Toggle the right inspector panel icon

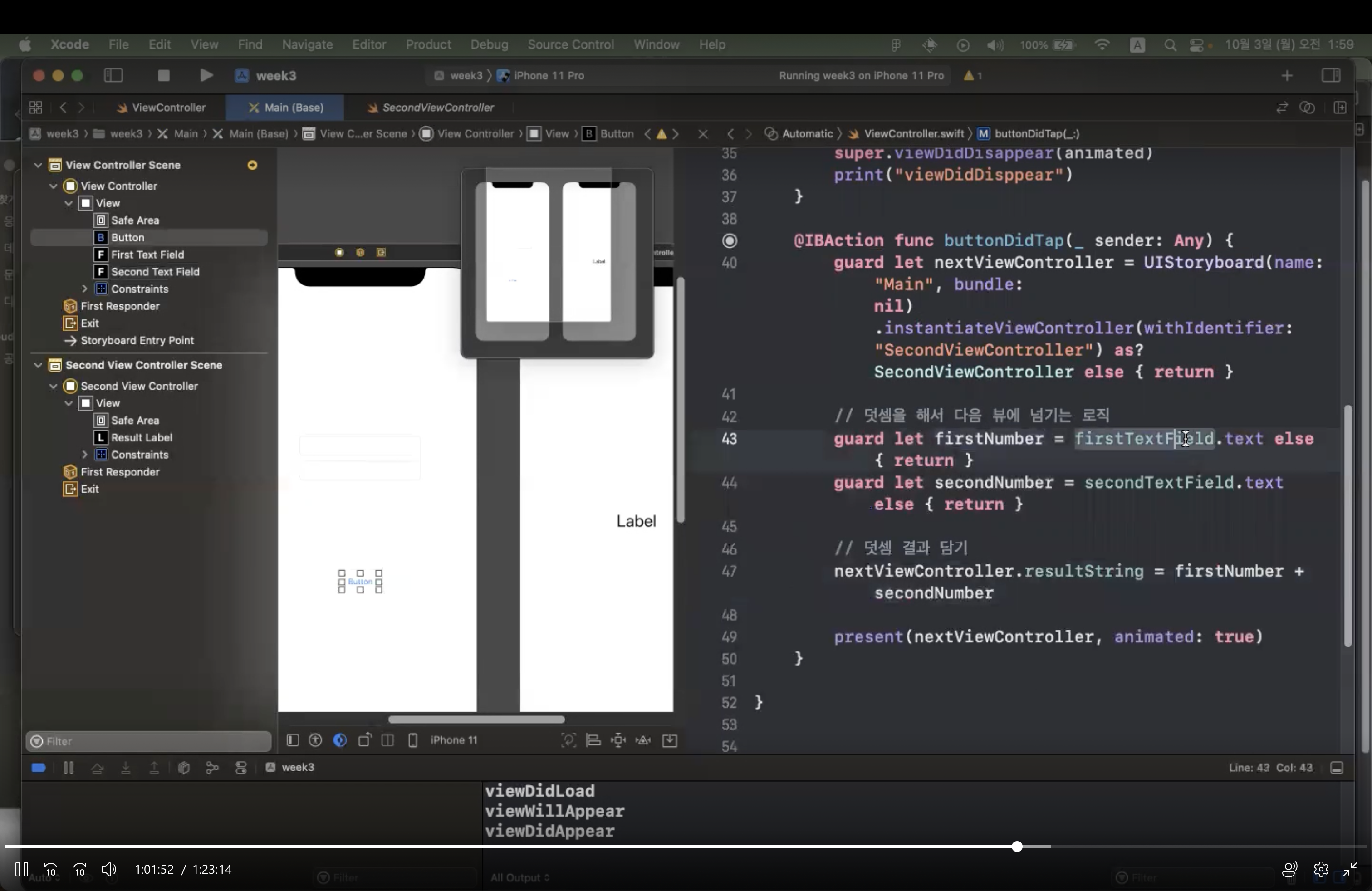pos(1331,75)
